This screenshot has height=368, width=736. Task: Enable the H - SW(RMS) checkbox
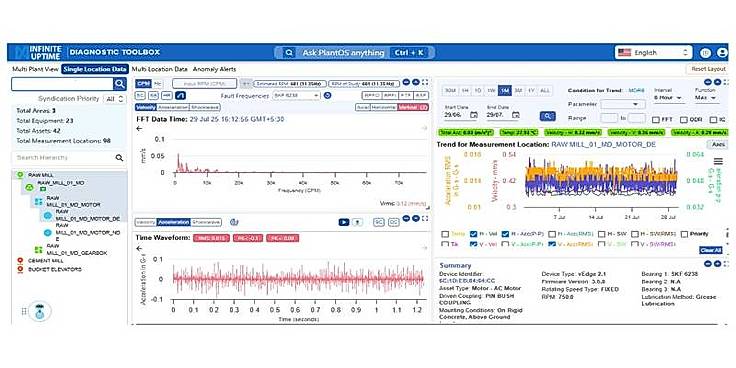tap(635, 234)
